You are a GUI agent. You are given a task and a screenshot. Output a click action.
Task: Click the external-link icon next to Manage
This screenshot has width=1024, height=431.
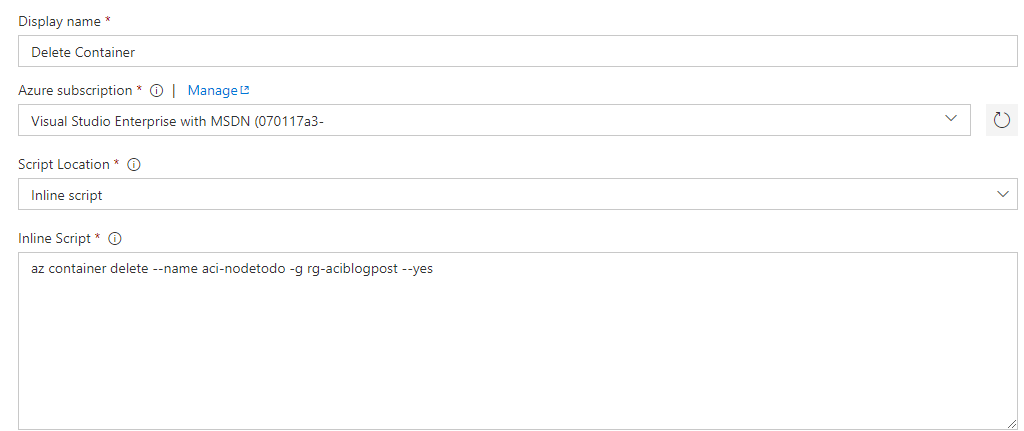245,90
